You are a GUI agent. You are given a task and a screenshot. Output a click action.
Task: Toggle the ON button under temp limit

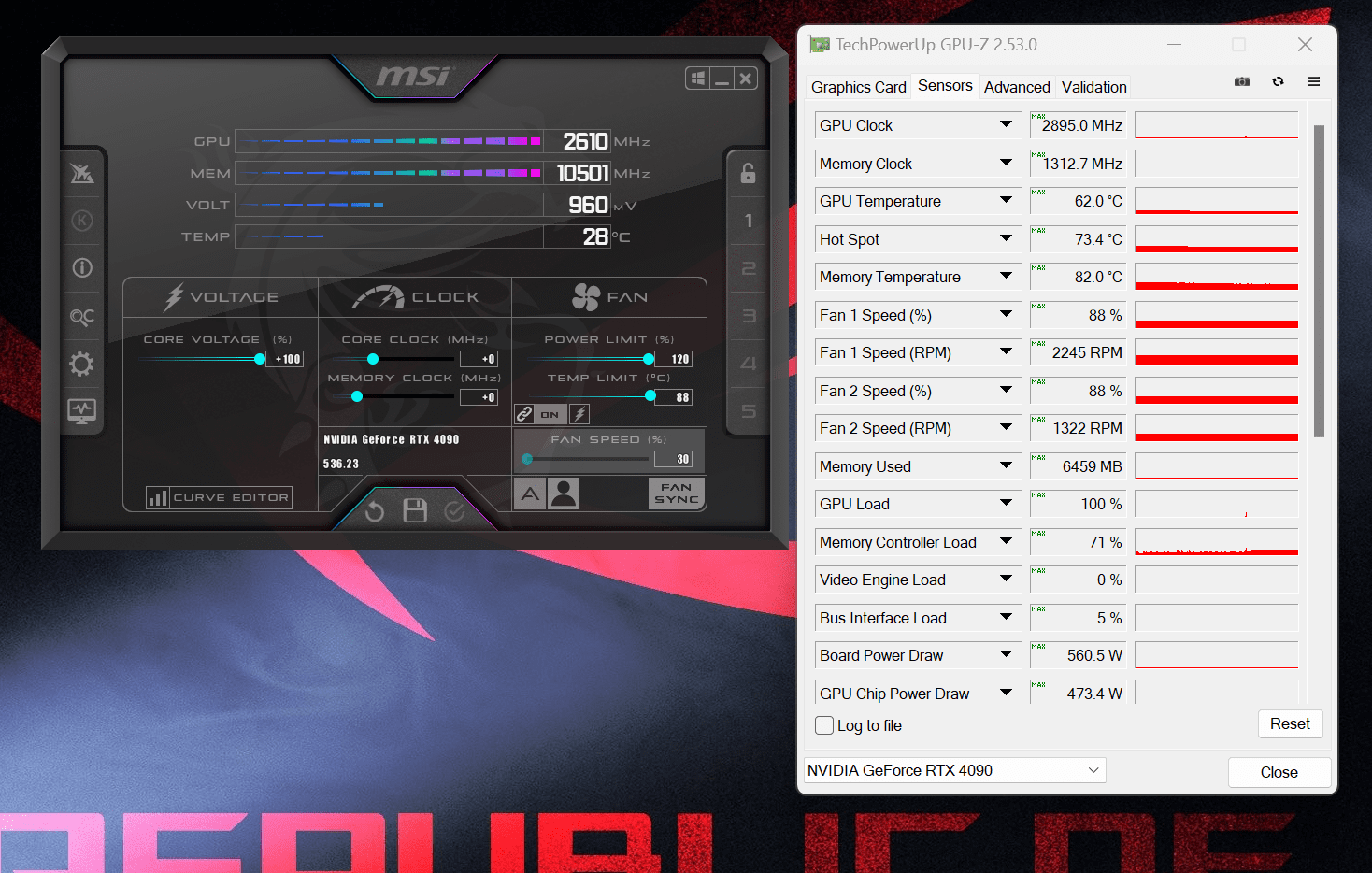[x=550, y=414]
